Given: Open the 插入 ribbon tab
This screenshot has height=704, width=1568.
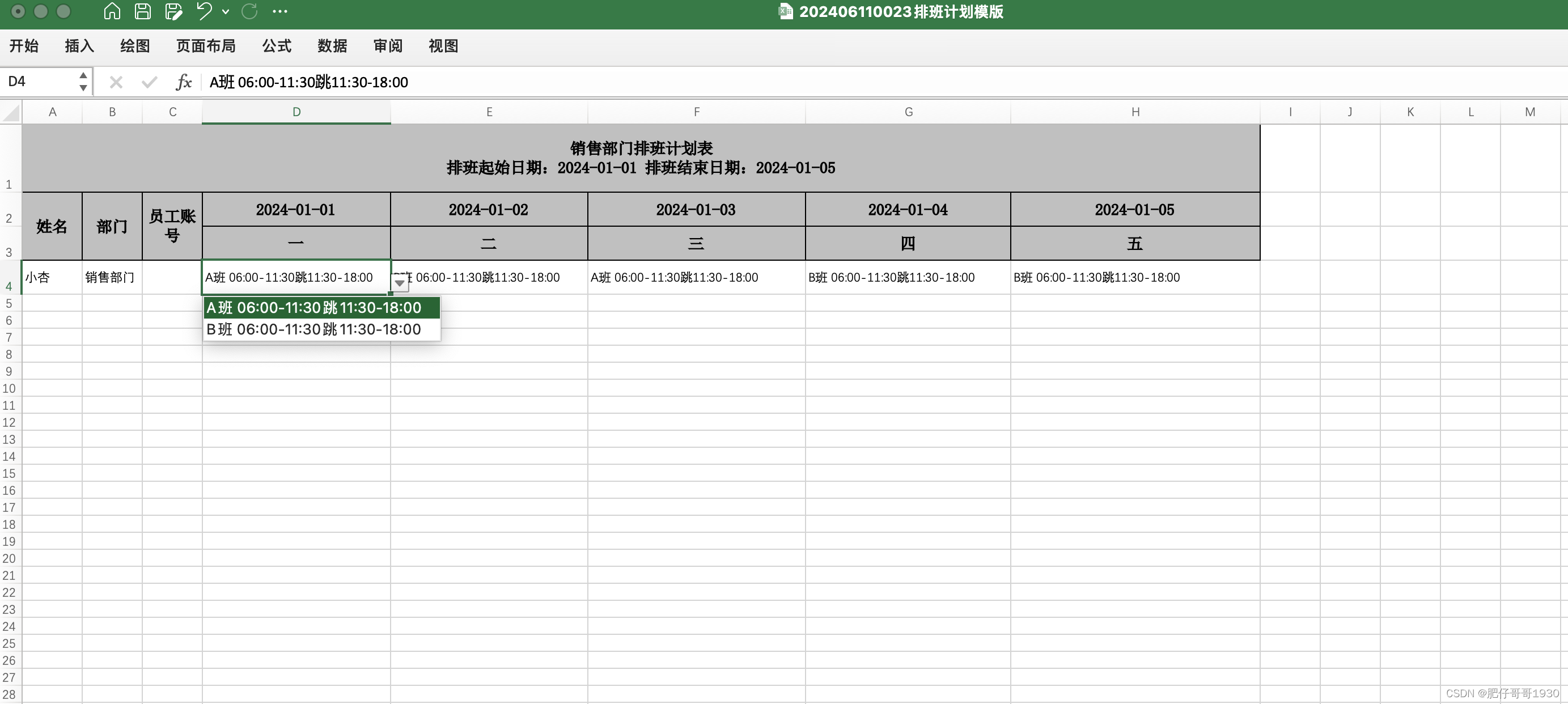Looking at the screenshot, I should coord(79,46).
